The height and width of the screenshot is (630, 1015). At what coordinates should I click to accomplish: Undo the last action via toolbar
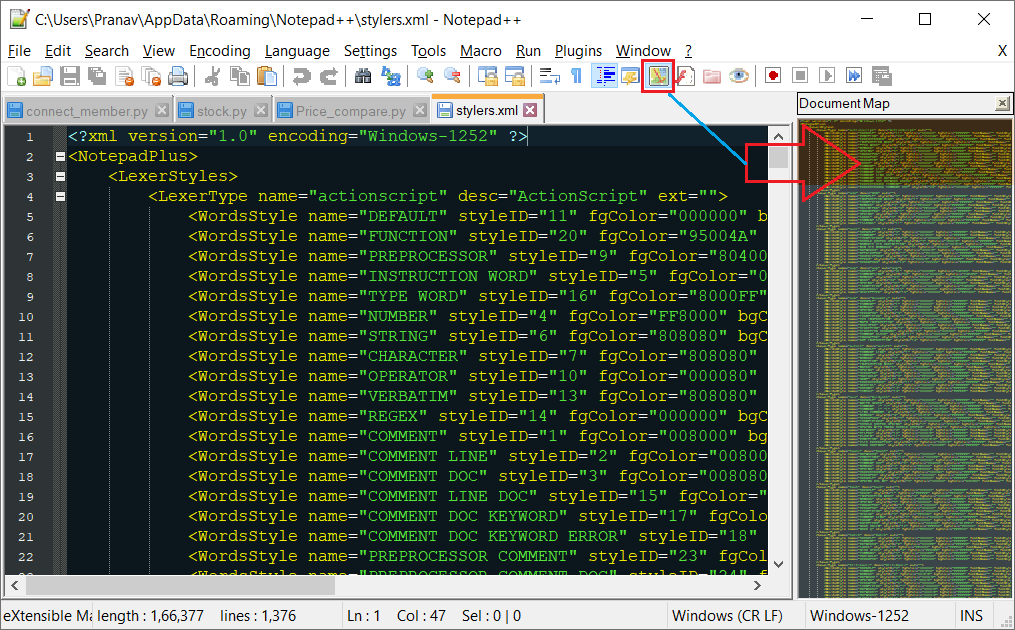pyautogui.click(x=301, y=76)
